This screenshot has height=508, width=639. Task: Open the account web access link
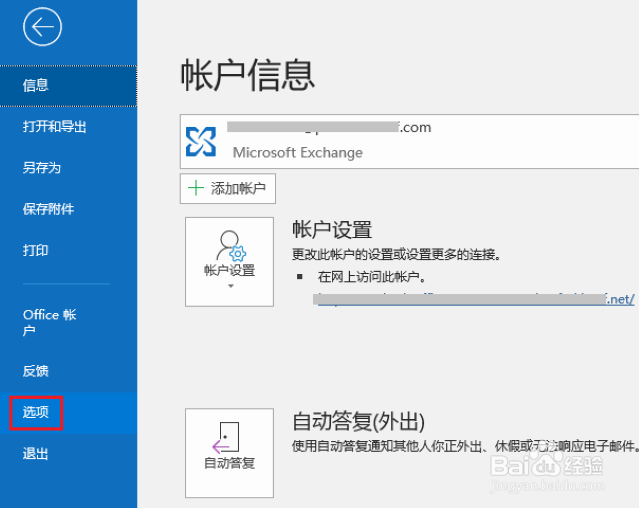click(476, 299)
